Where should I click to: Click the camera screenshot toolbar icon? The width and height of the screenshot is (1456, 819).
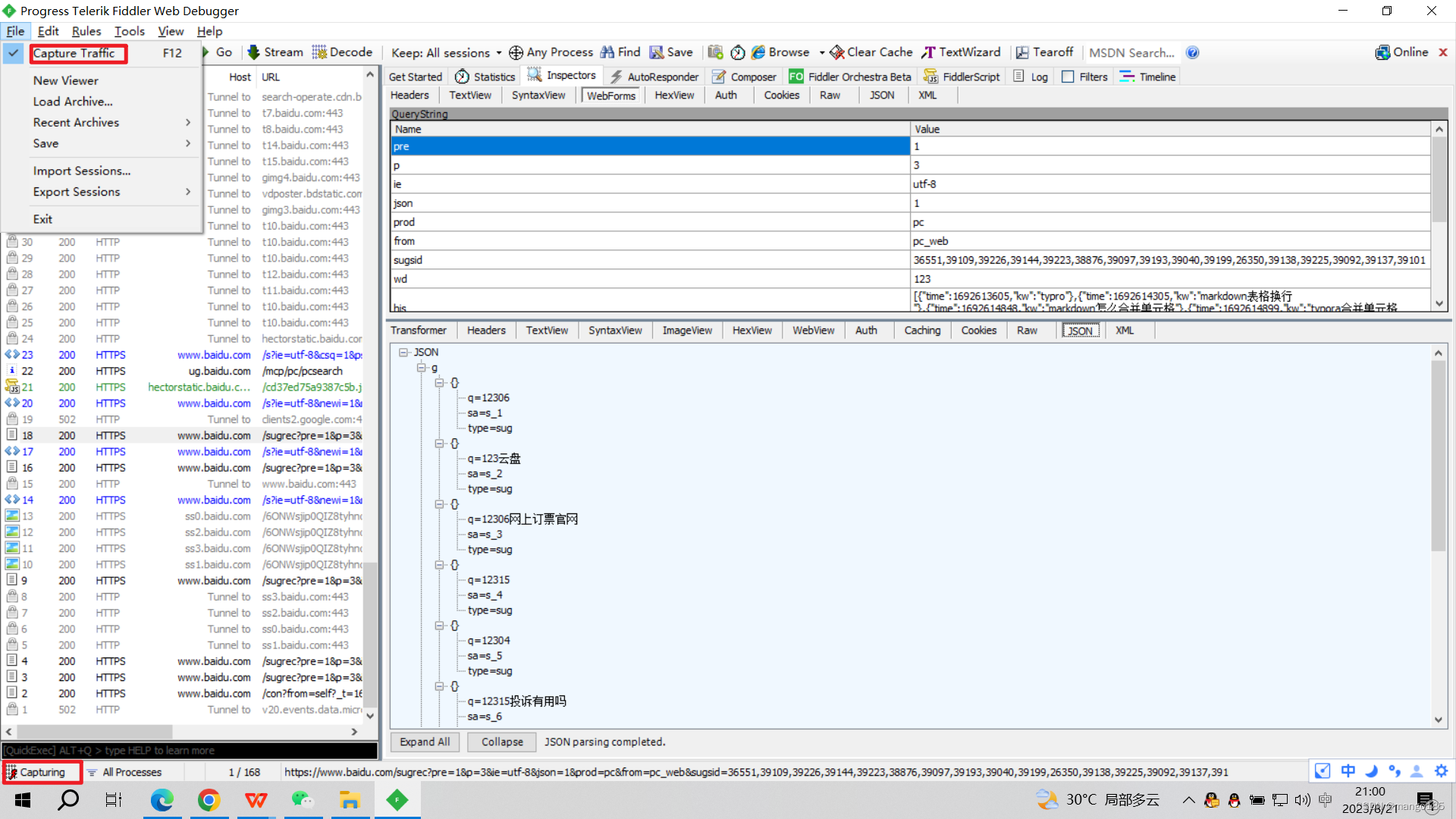(715, 52)
